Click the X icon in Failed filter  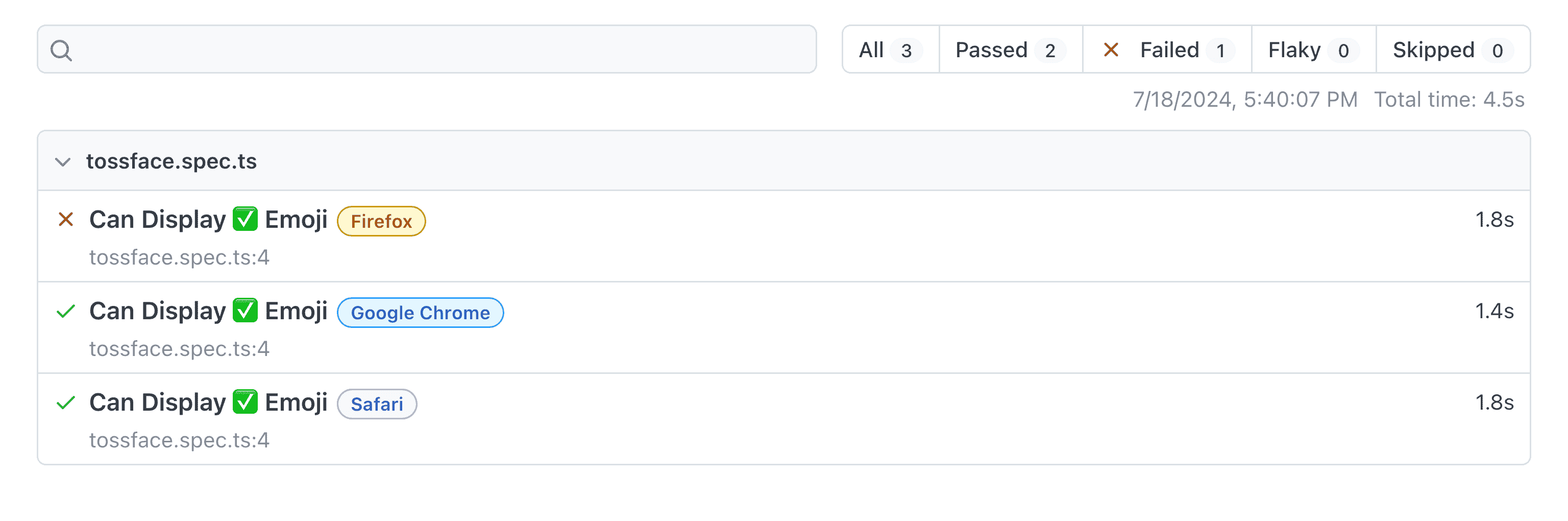coord(1111,50)
